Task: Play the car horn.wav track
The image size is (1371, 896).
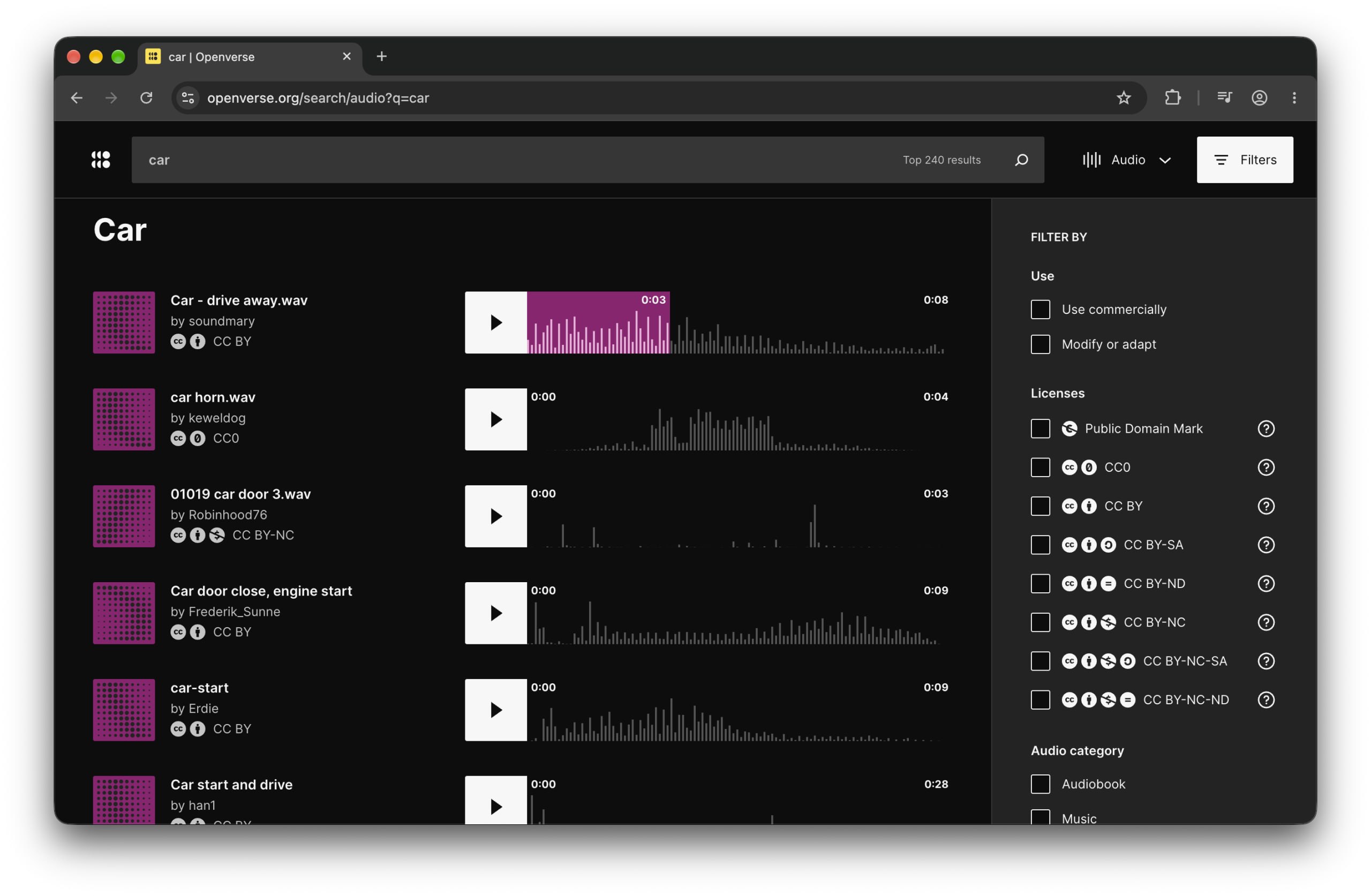Action: click(496, 419)
